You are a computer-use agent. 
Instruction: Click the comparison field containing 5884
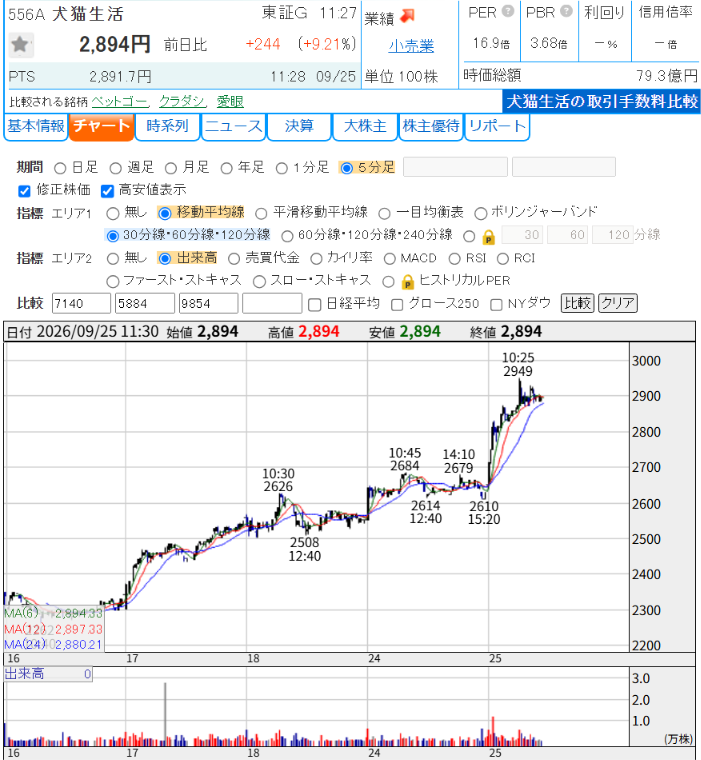[x=145, y=303]
